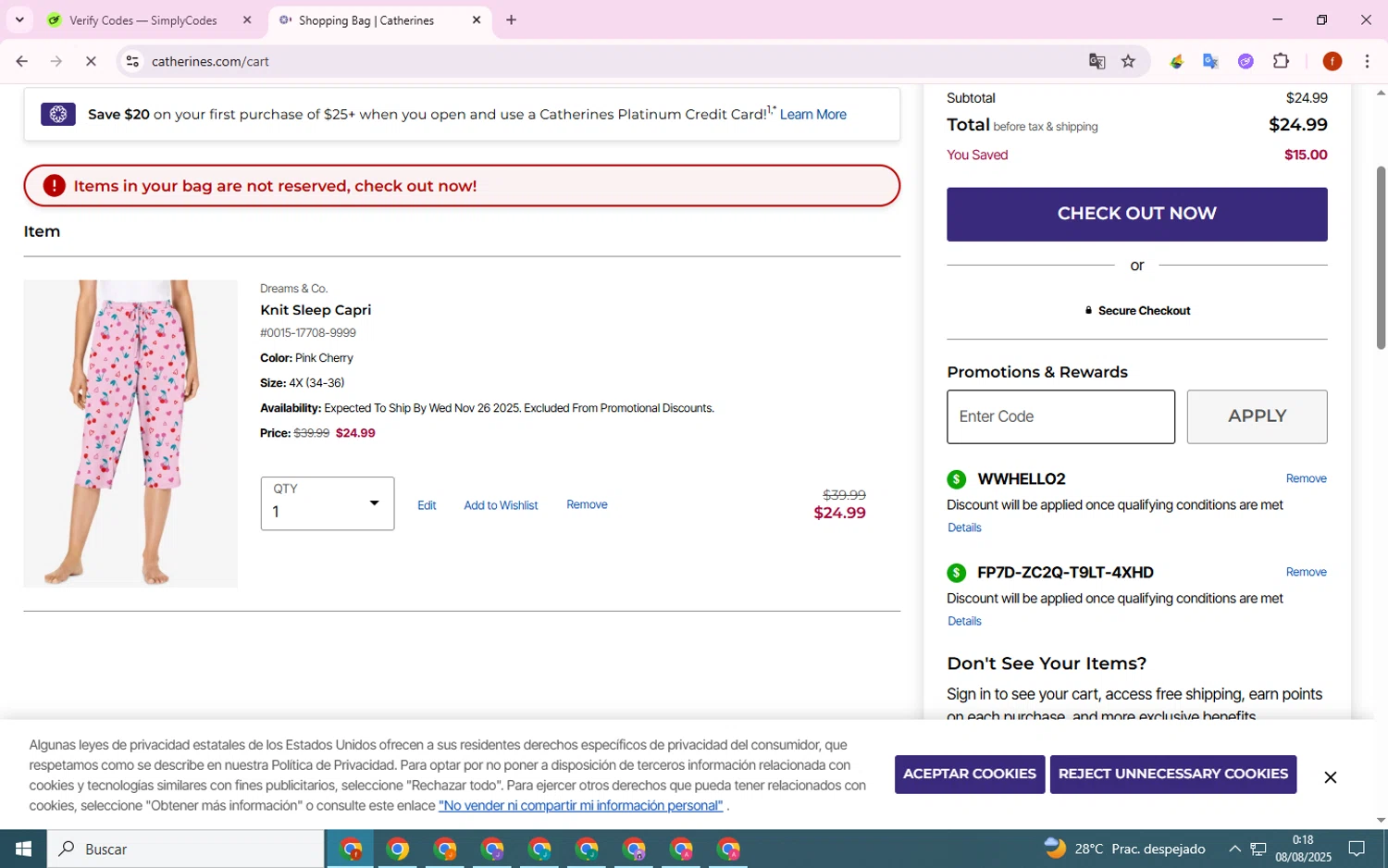Image resolution: width=1388 pixels, height=868 pixels.
Task: Go back to the previous page
Action: [21, 62]
